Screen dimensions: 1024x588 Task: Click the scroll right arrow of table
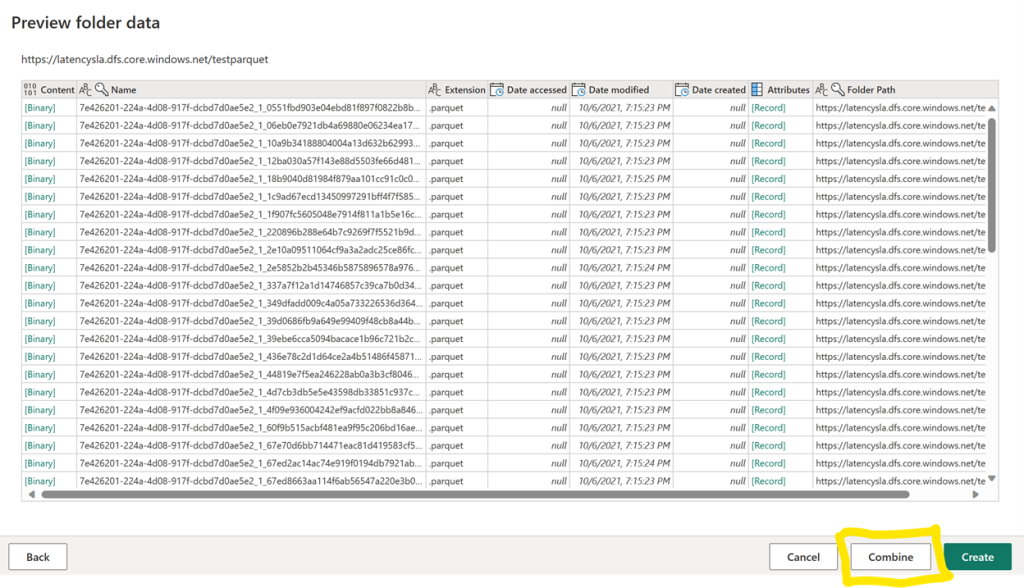976,495
